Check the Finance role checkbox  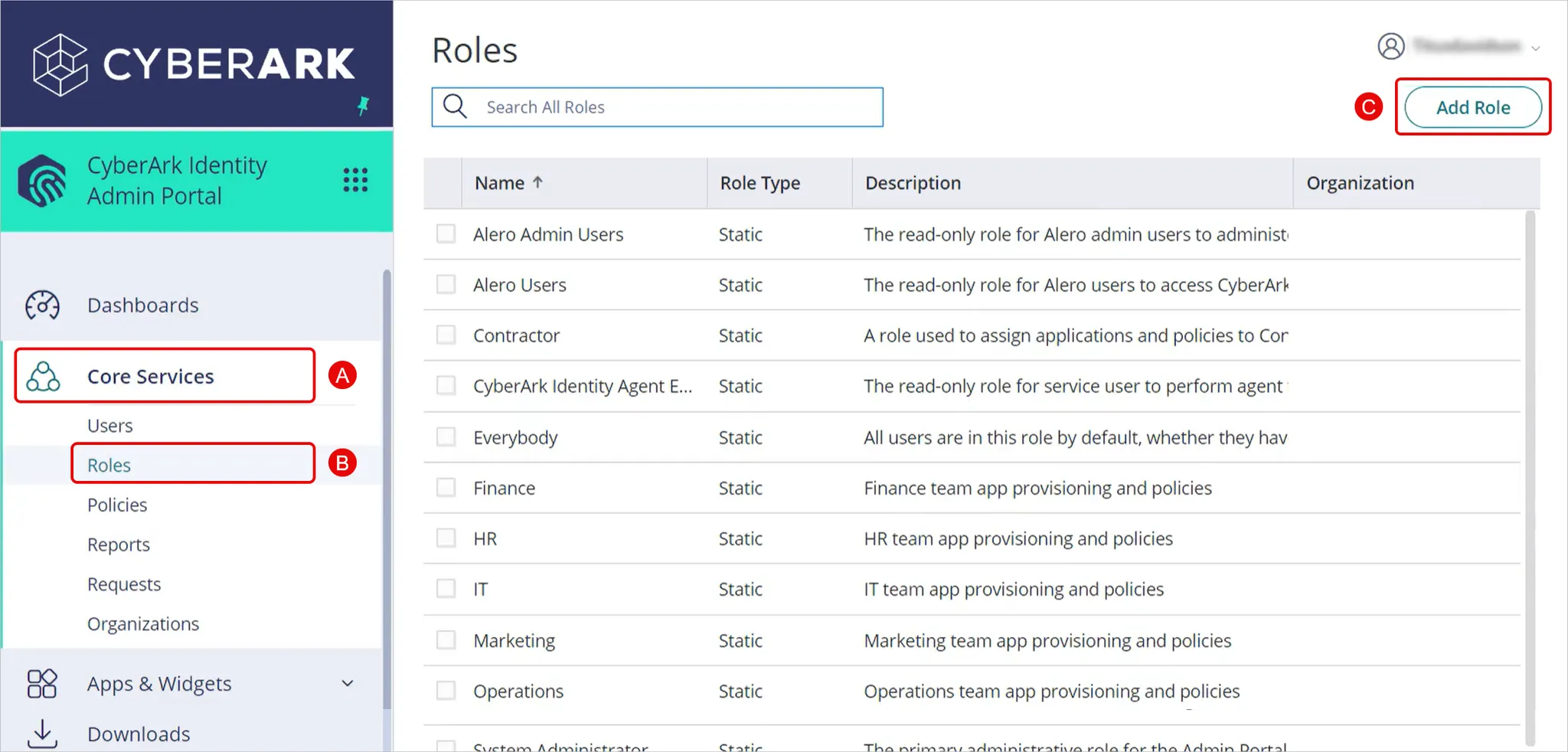446,487
